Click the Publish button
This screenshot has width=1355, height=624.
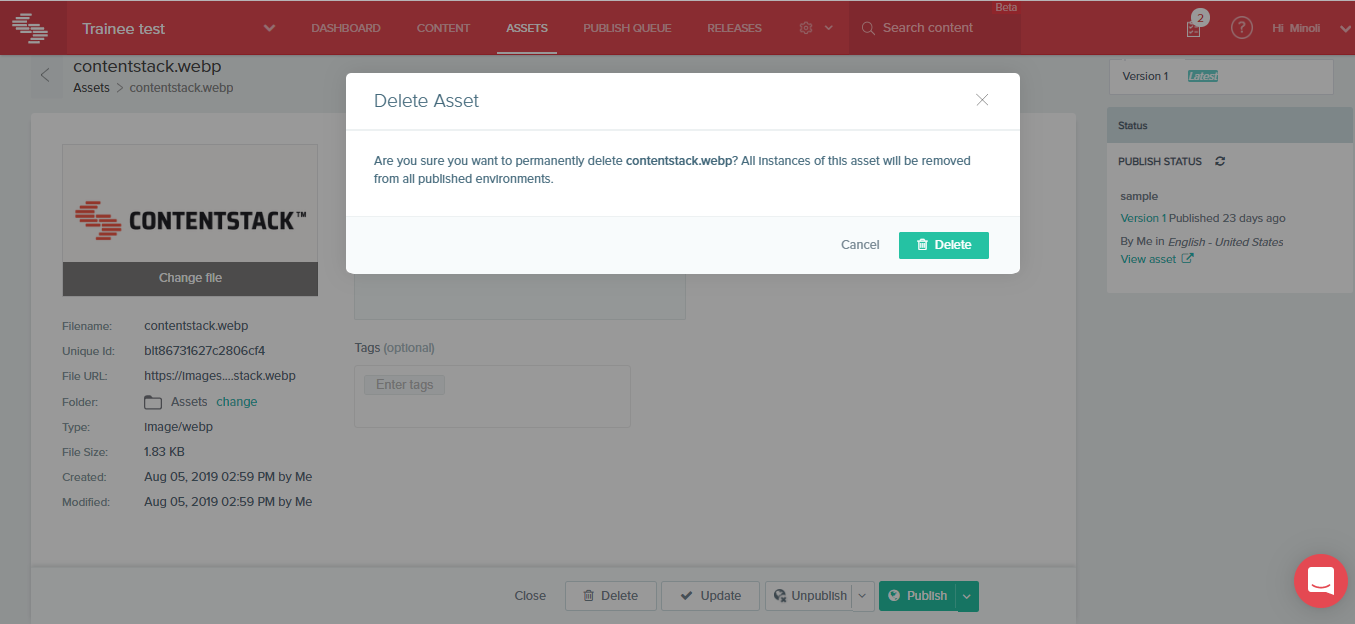pos(917,596)
